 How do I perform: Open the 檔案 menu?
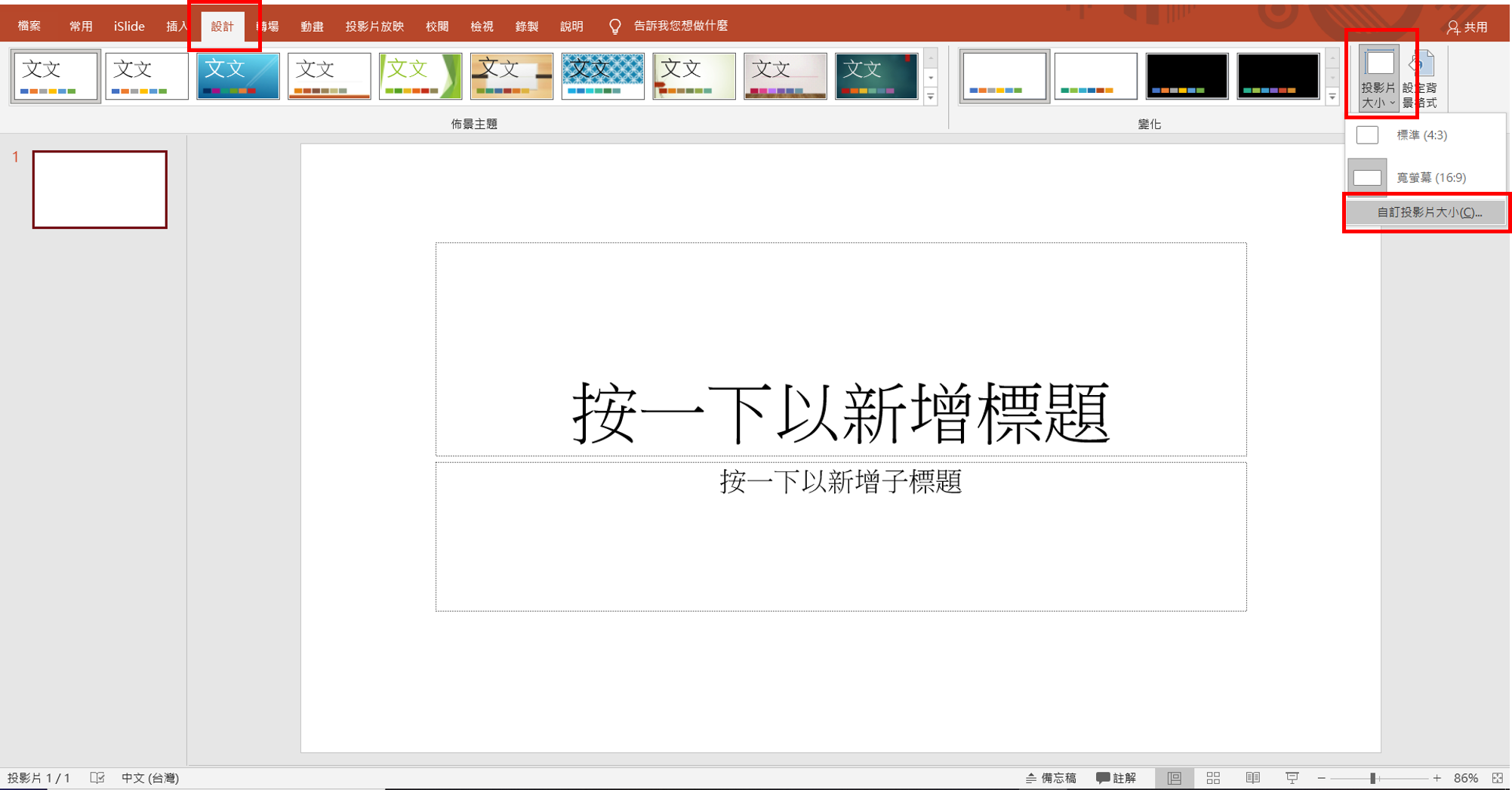tap(29, 25)
